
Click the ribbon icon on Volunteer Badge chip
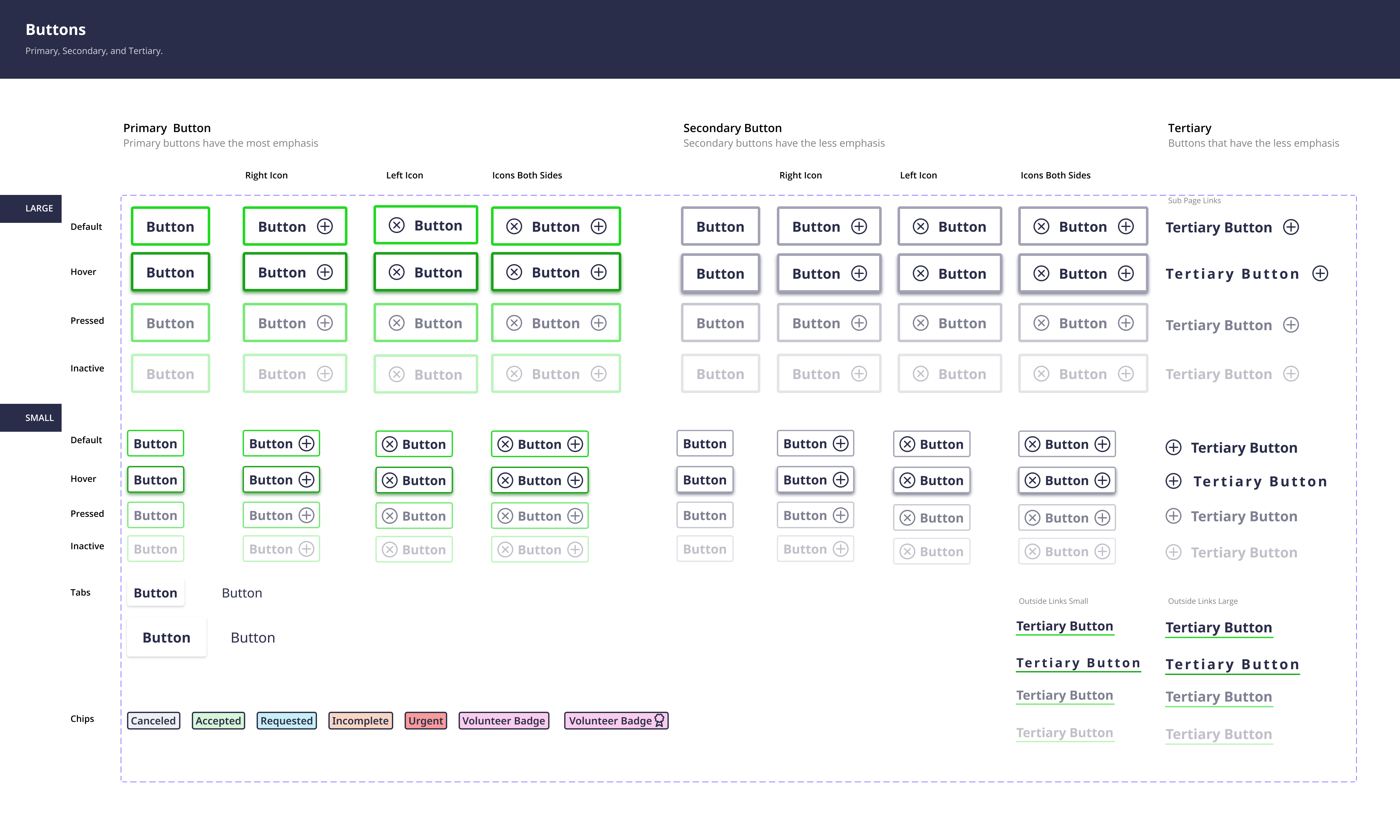tap(660, 720)
